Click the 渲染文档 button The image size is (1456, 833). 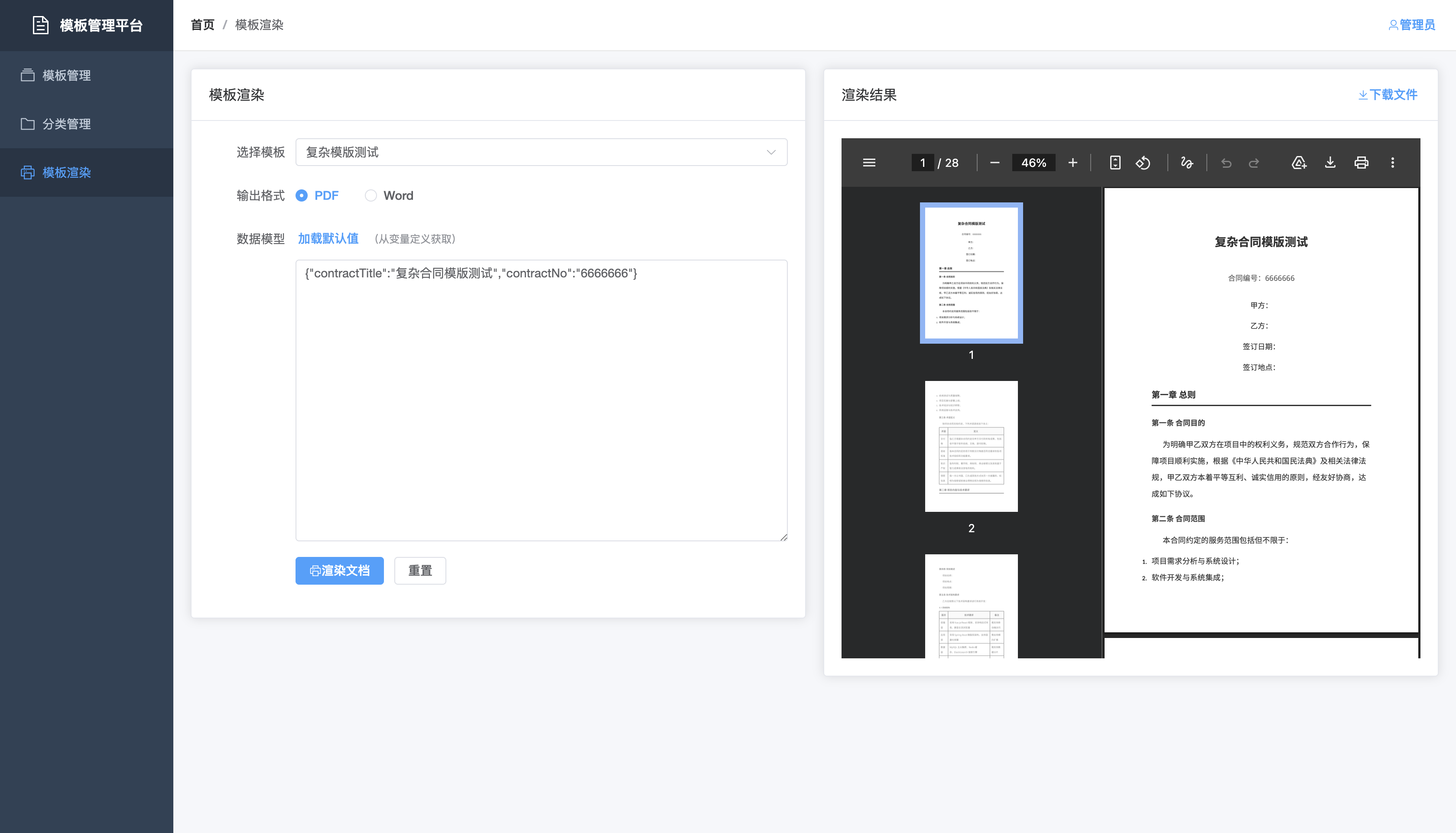[x=339, y=570]
